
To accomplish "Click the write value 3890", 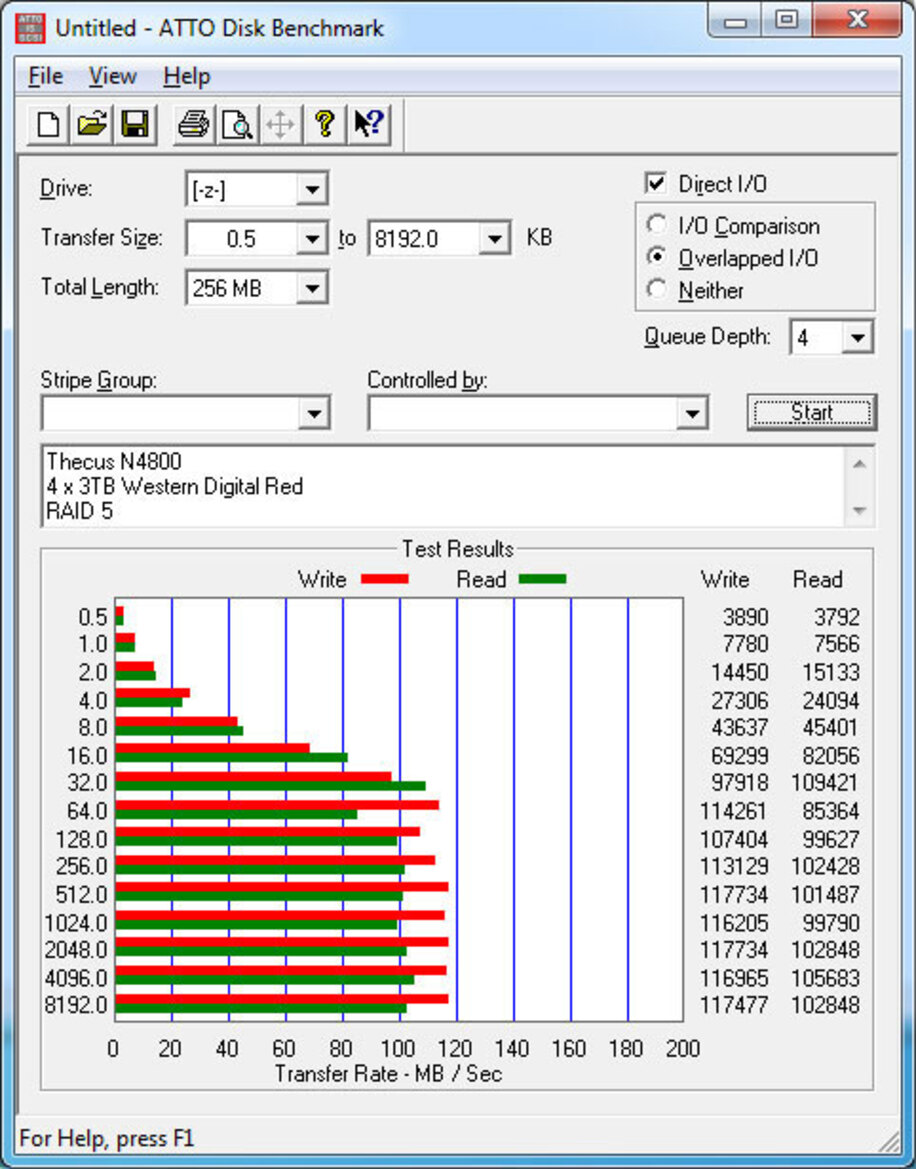I will pos(745,617).
